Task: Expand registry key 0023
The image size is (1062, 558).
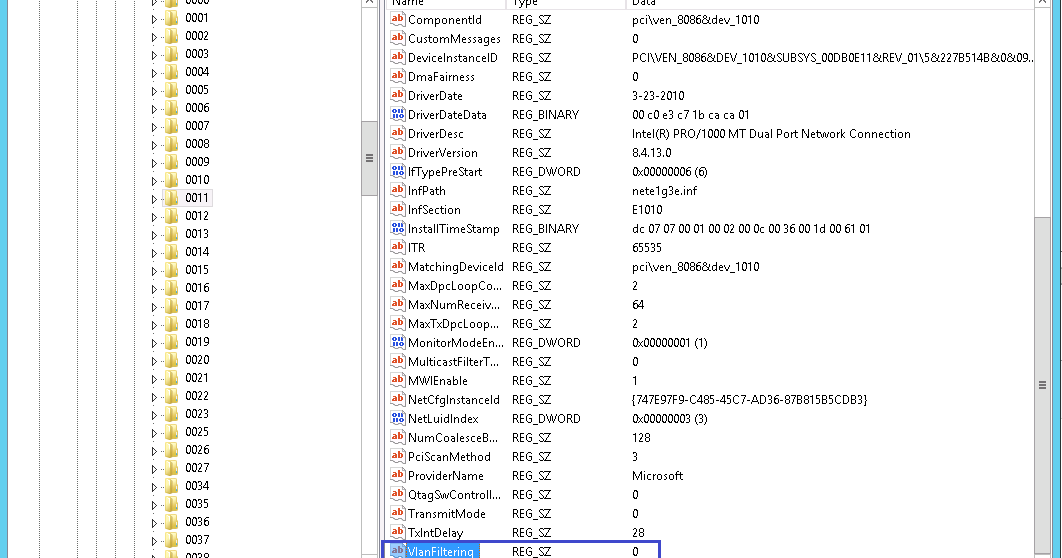Action: click(x=154, y=415)
